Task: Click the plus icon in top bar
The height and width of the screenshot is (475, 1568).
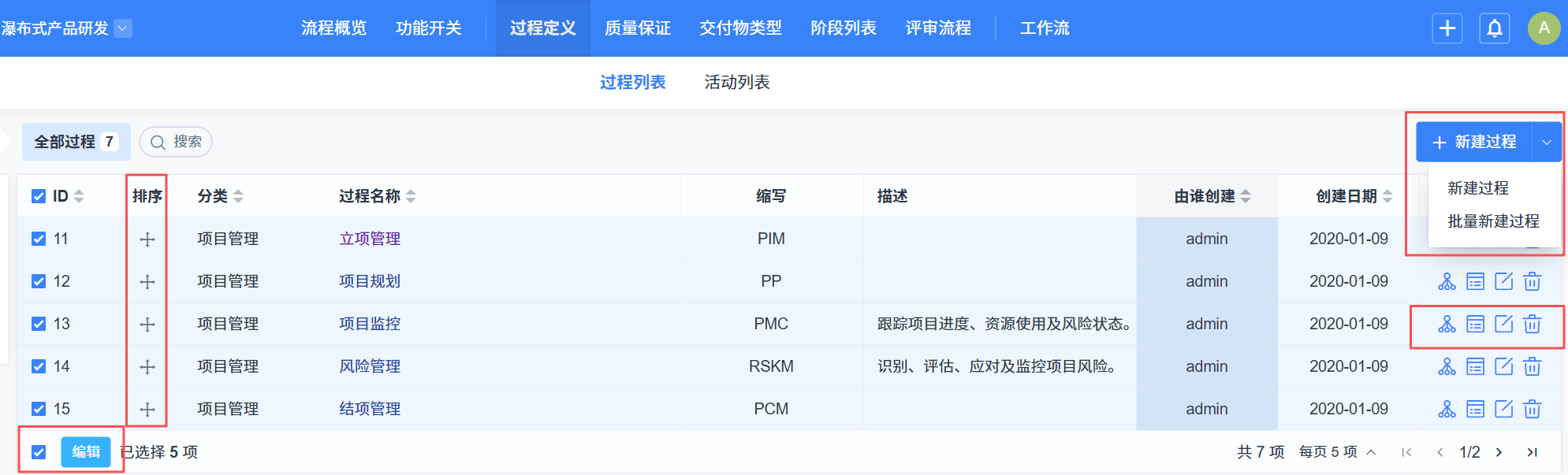Action: point(1447,28)
